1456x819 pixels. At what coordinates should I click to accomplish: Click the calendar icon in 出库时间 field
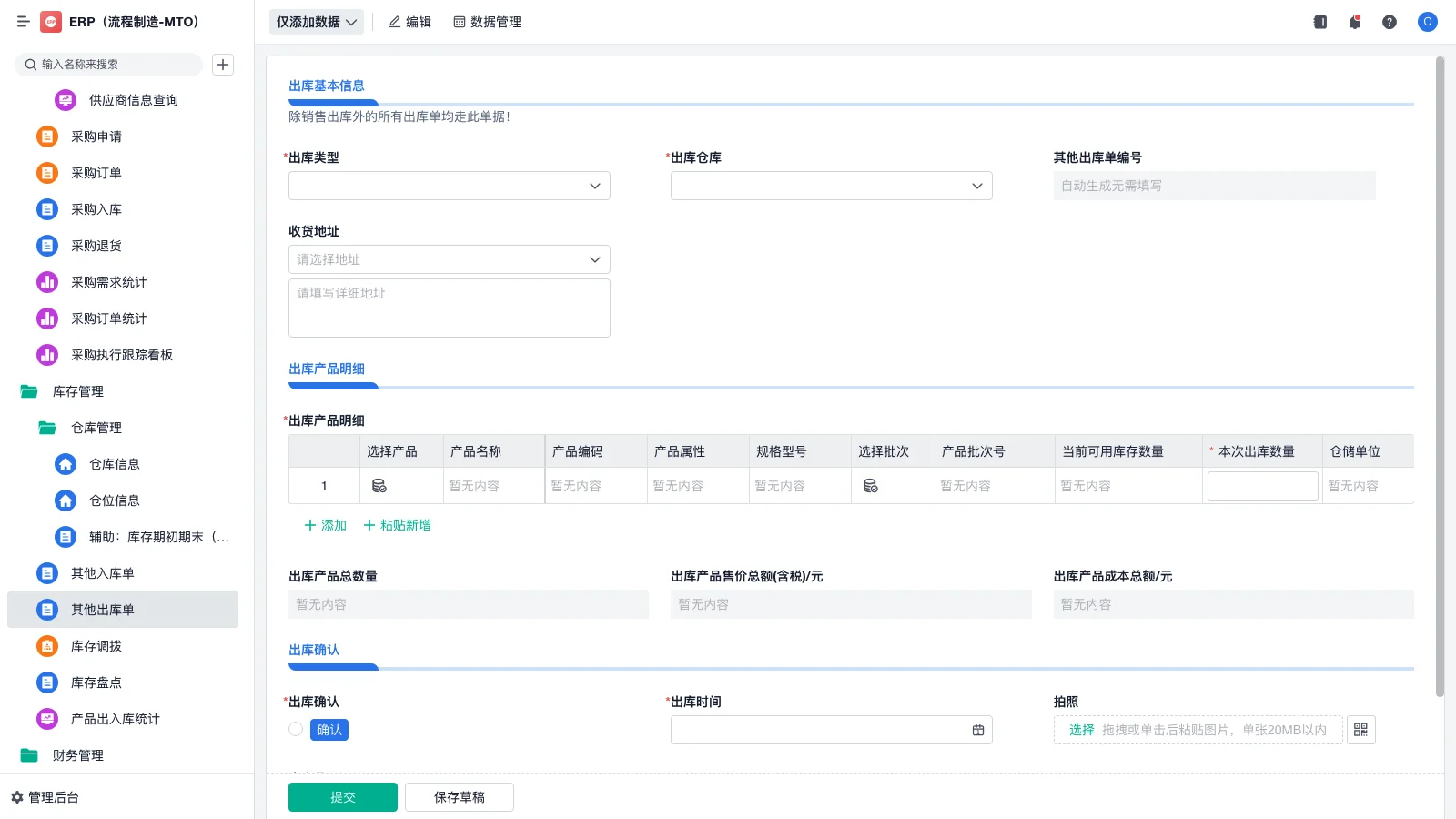click(x=978, y=729)
